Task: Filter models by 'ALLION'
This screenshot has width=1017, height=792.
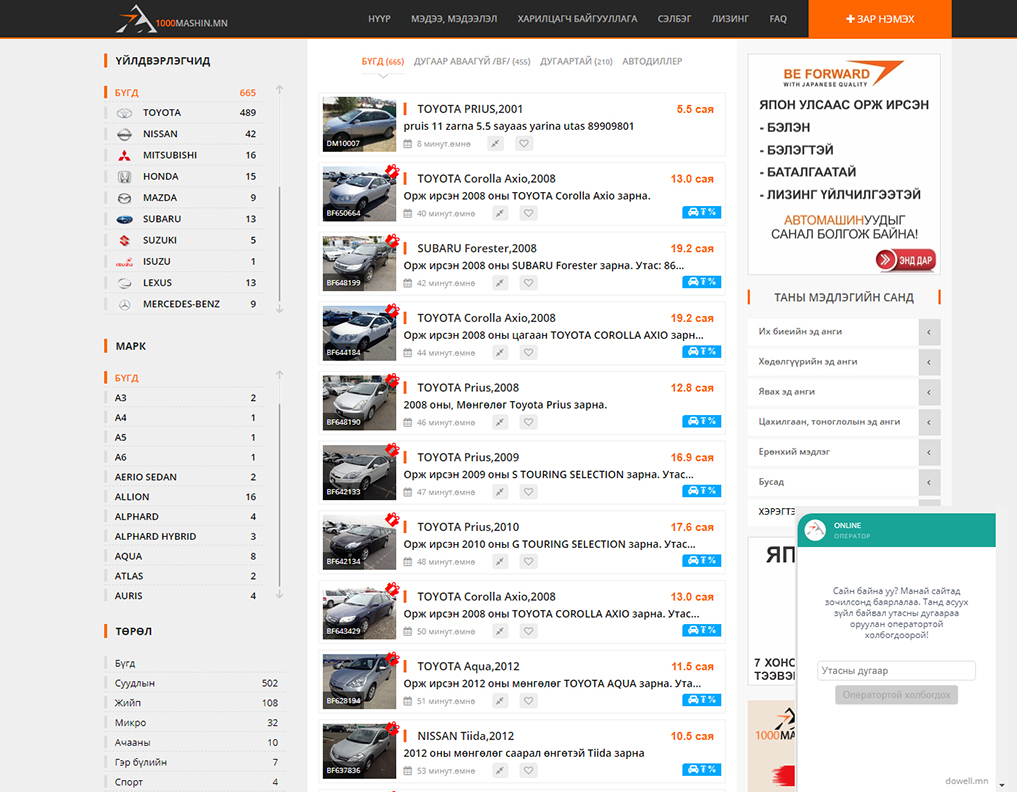Action: (132, 497)
